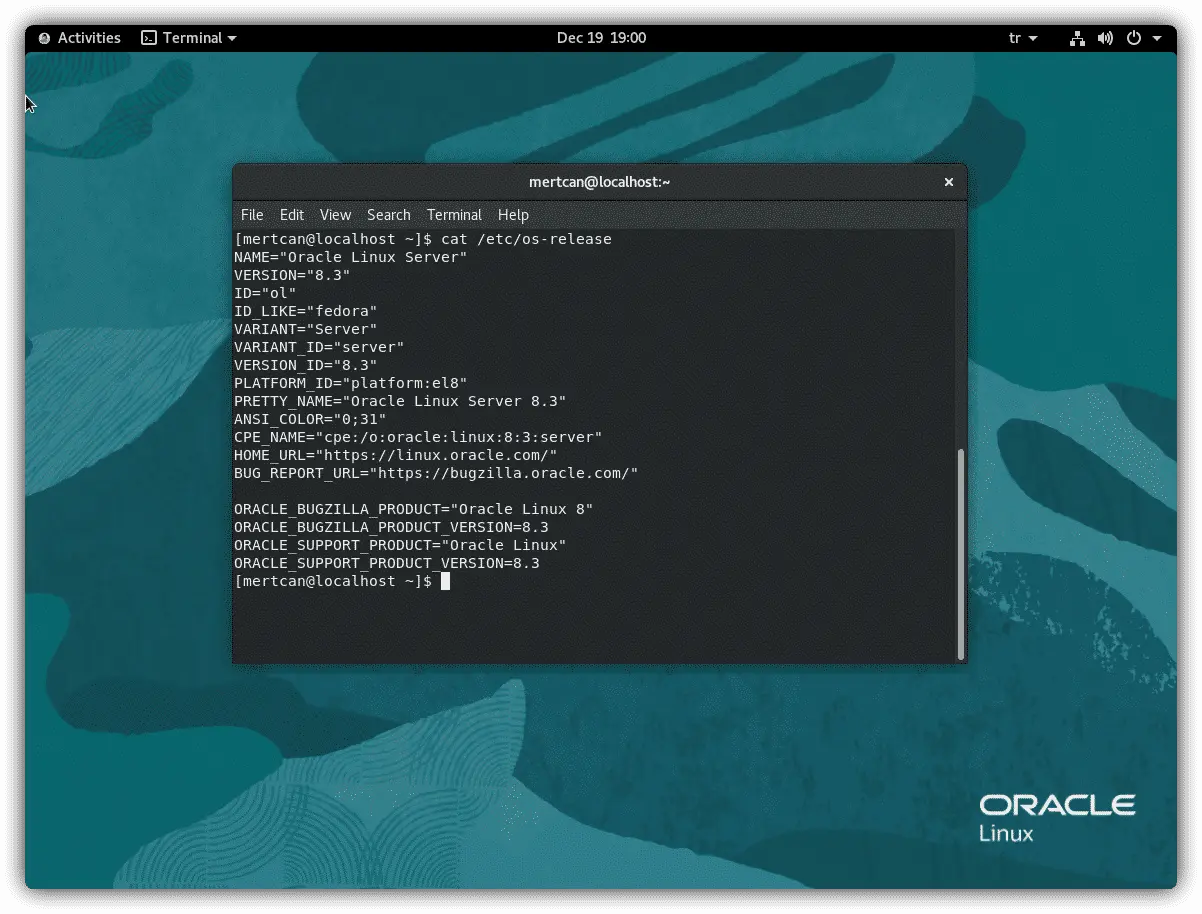Image resolution: width=1202 pixels, height=914 pixels.
Task: Click the HOME_URL linux.oracle.com line
Action: pos(396,455)
